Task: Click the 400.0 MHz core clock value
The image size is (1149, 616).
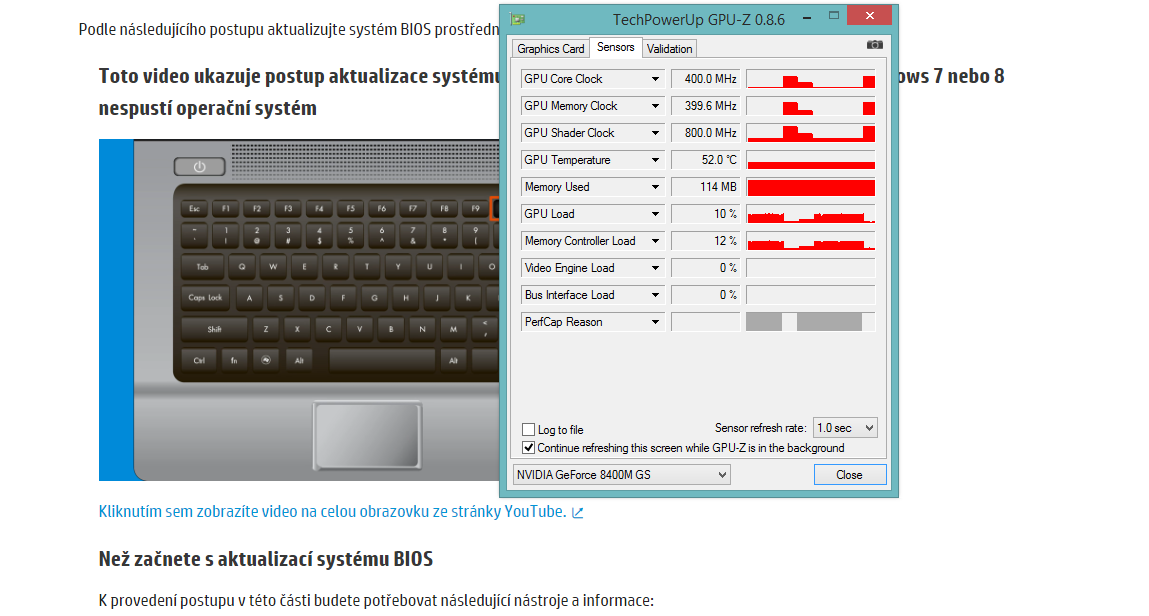Action: 706,79
